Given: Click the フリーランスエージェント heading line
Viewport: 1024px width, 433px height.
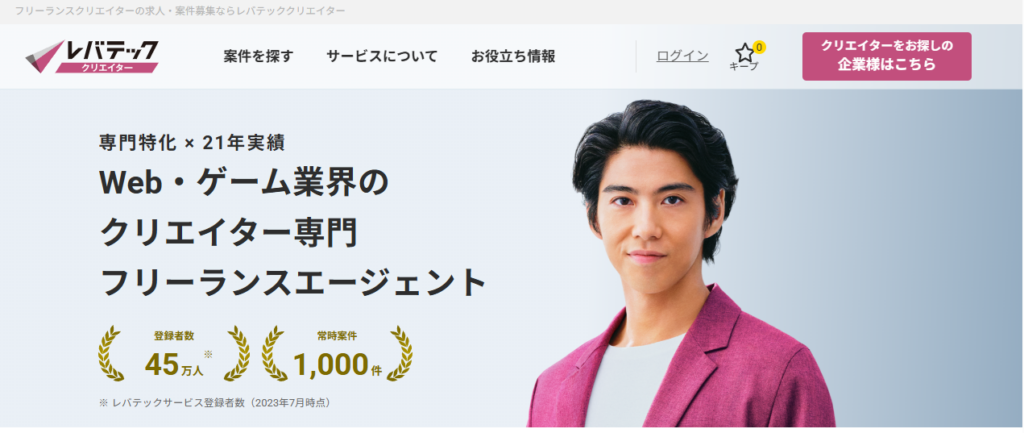Looking at the screenshot, I should (293, 283).
